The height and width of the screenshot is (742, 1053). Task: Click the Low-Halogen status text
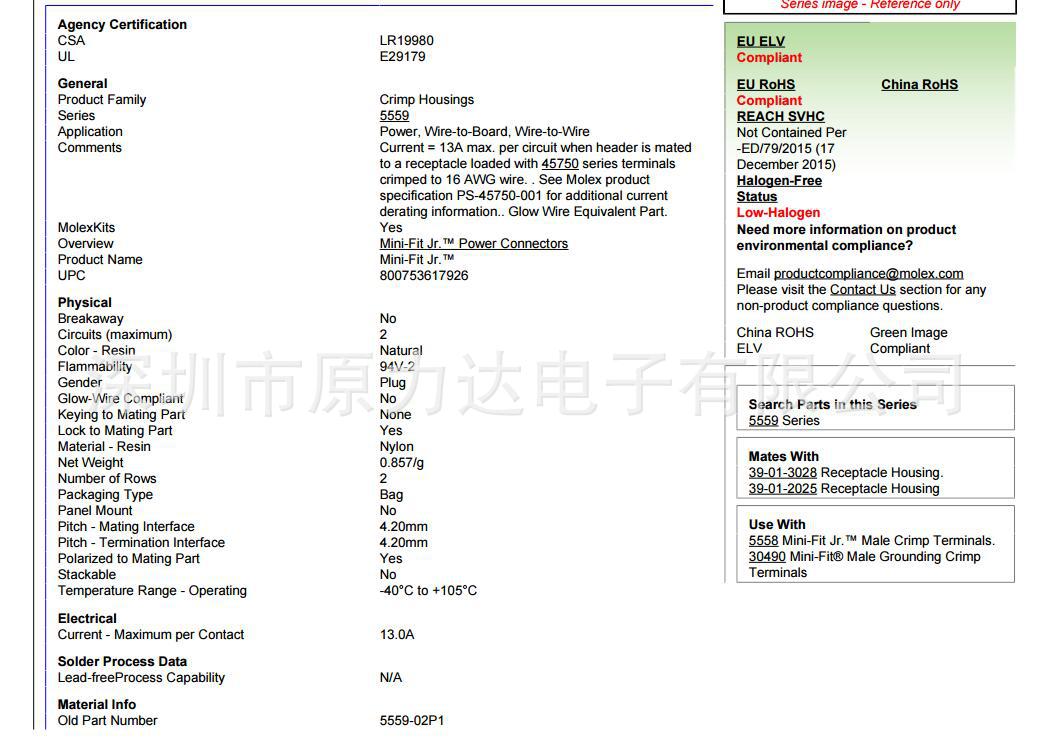pos(778,213)
